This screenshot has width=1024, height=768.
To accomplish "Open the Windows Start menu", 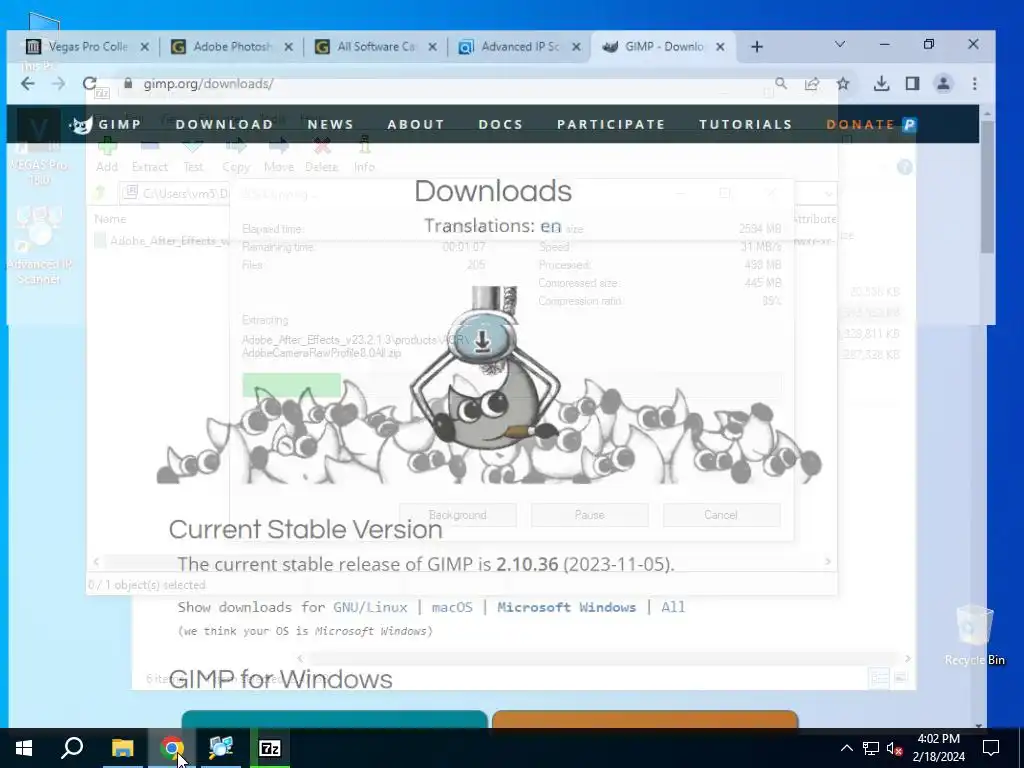I will click(24, 748).
